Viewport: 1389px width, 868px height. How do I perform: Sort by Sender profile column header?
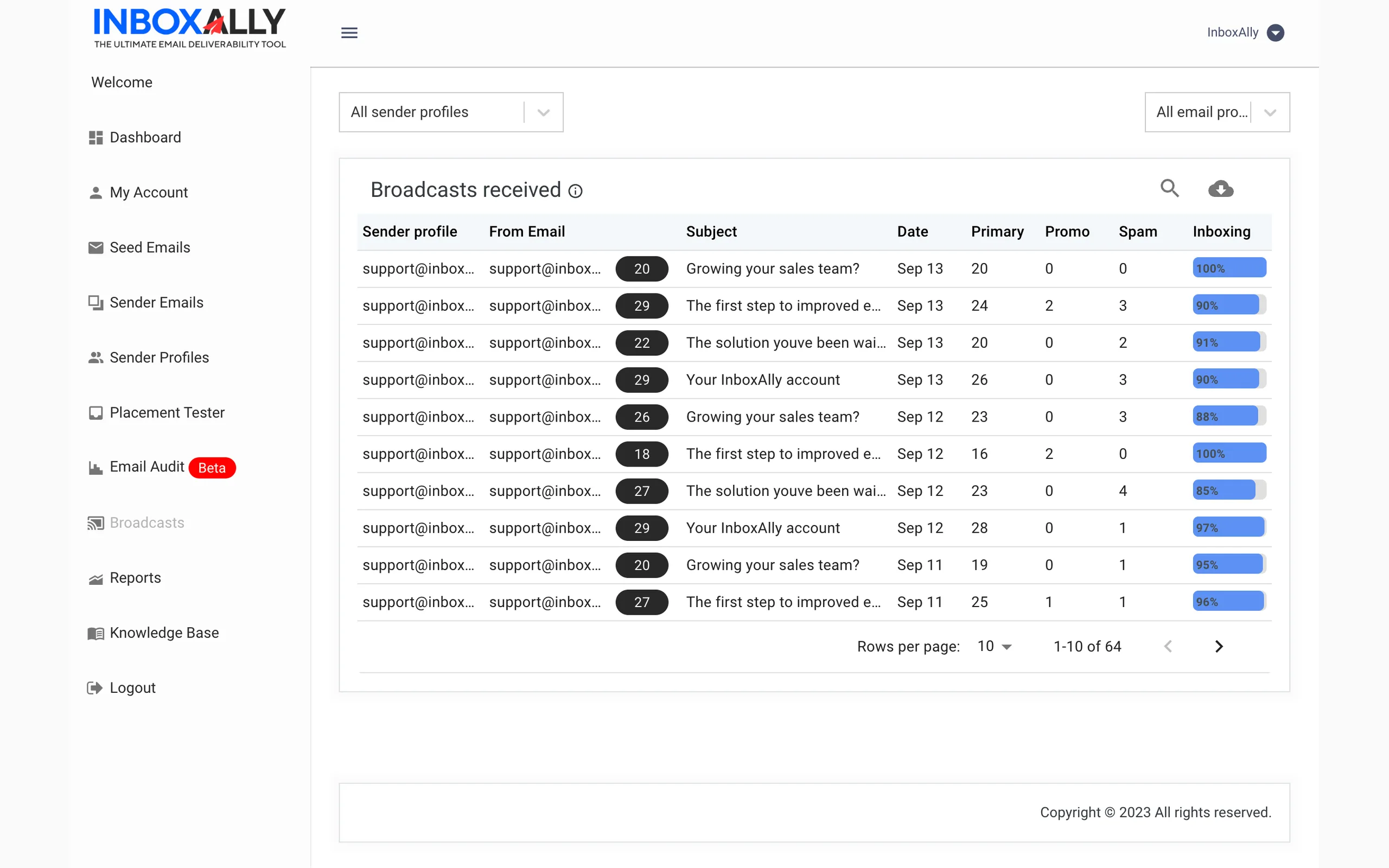click(410, 232)
